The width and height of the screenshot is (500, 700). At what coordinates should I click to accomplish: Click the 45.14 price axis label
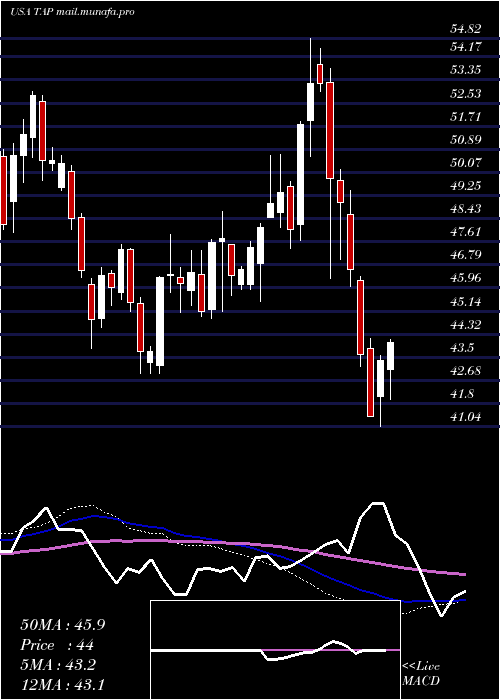[466, 302]
